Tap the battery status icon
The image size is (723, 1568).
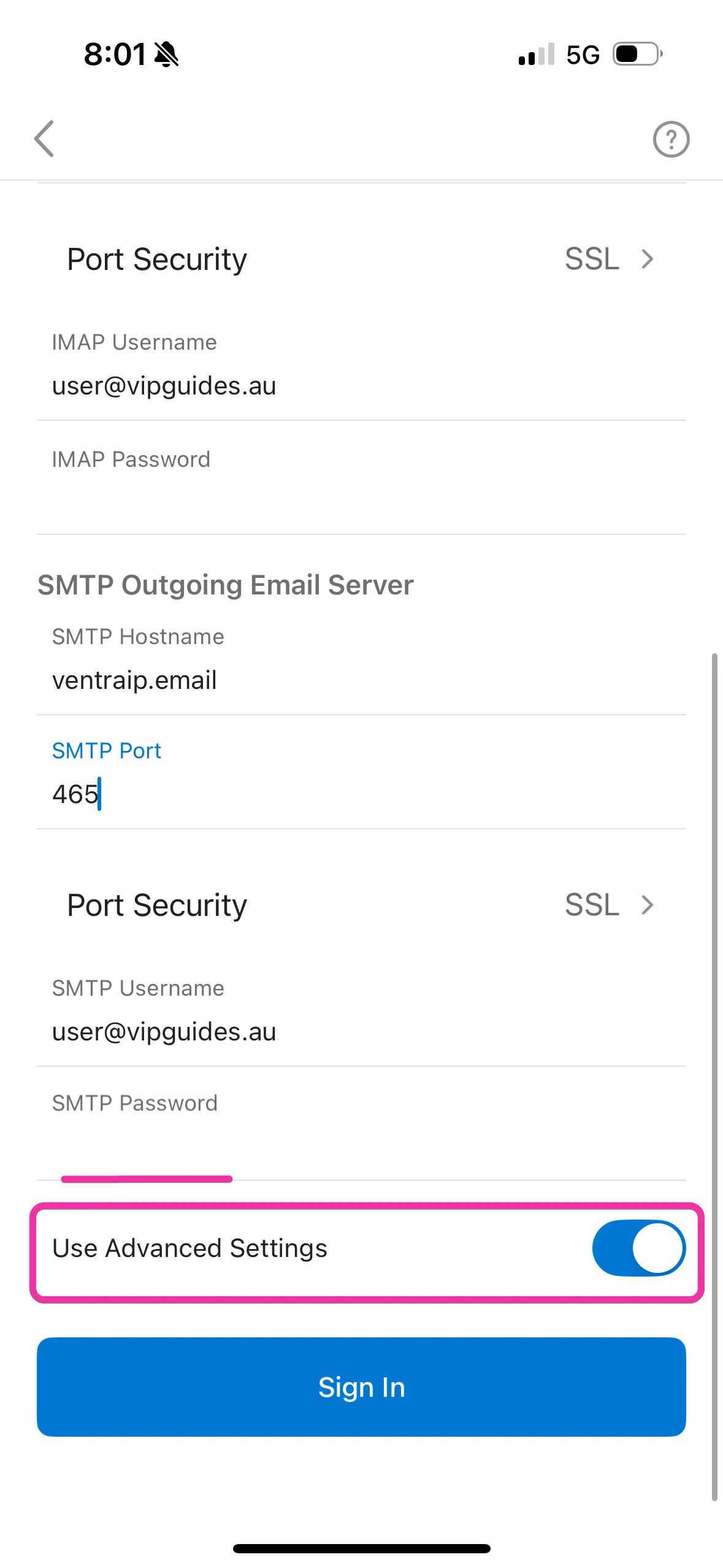638,54
